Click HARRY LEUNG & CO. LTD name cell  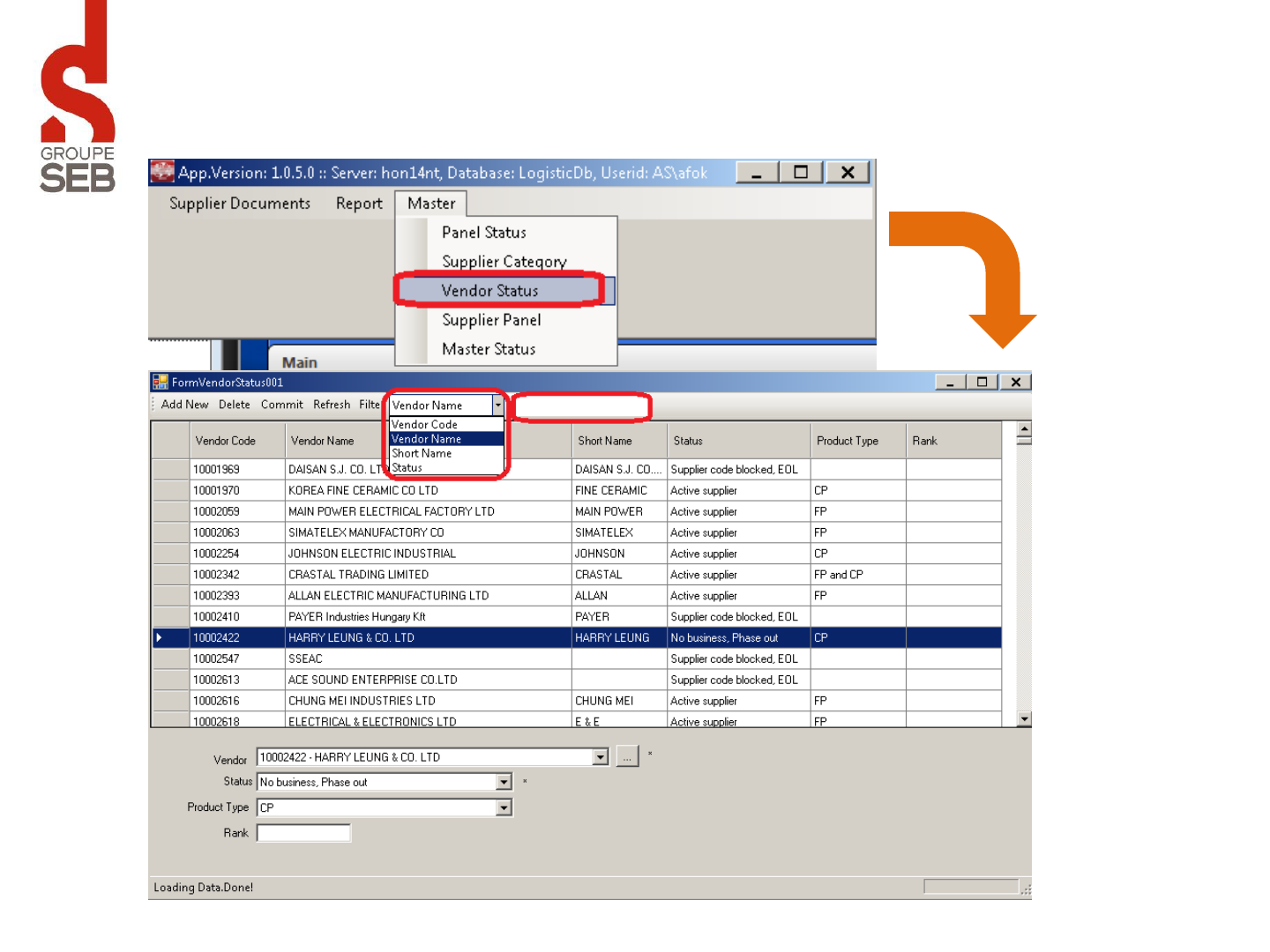point(429,637)
